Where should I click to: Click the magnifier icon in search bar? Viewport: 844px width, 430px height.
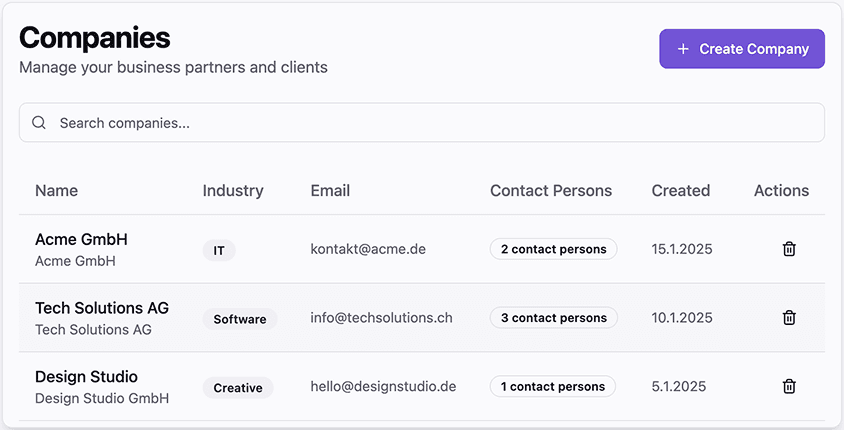pyautogui.click(x=39, y=123)
